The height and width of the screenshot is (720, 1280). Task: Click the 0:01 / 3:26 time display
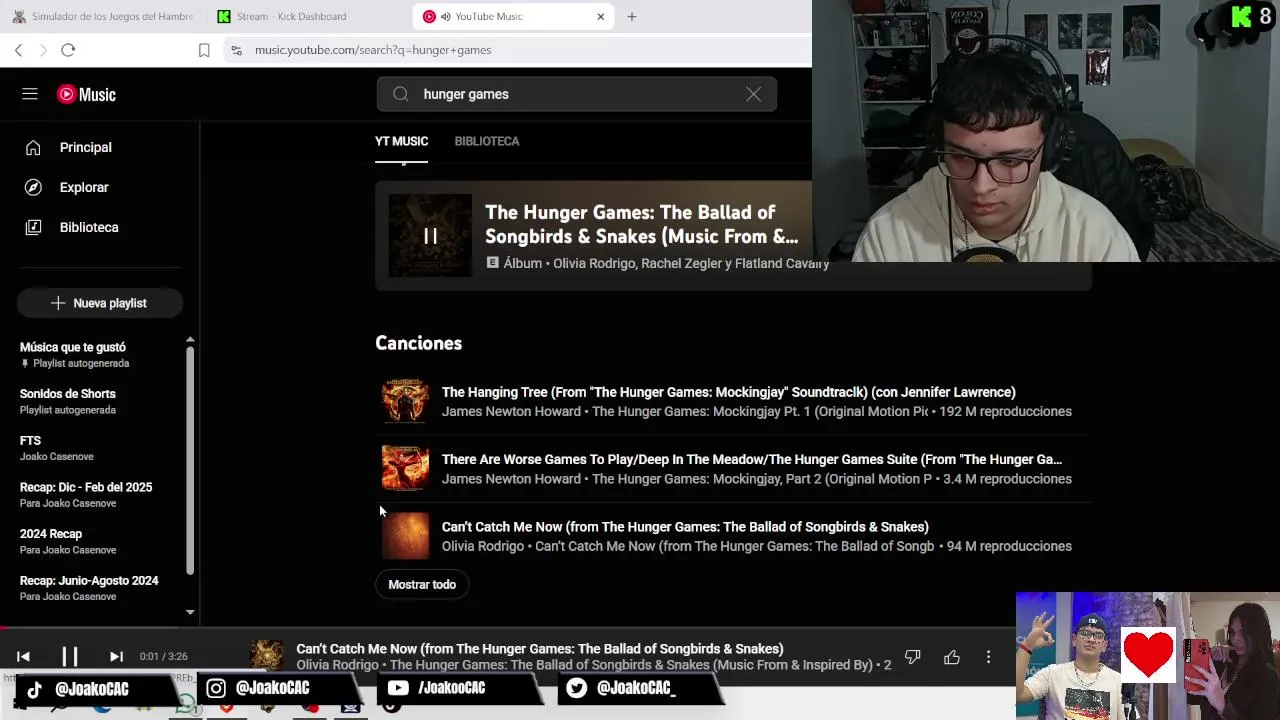click(x=163, y=657)
